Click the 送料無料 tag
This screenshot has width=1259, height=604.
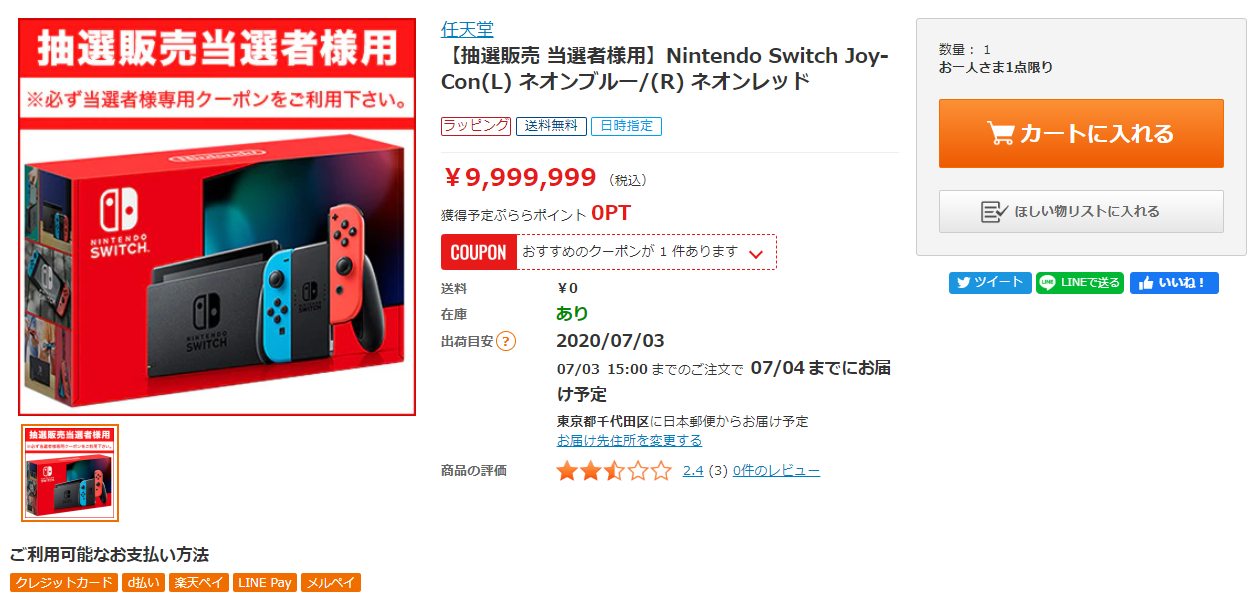click(x=551, y=126)
